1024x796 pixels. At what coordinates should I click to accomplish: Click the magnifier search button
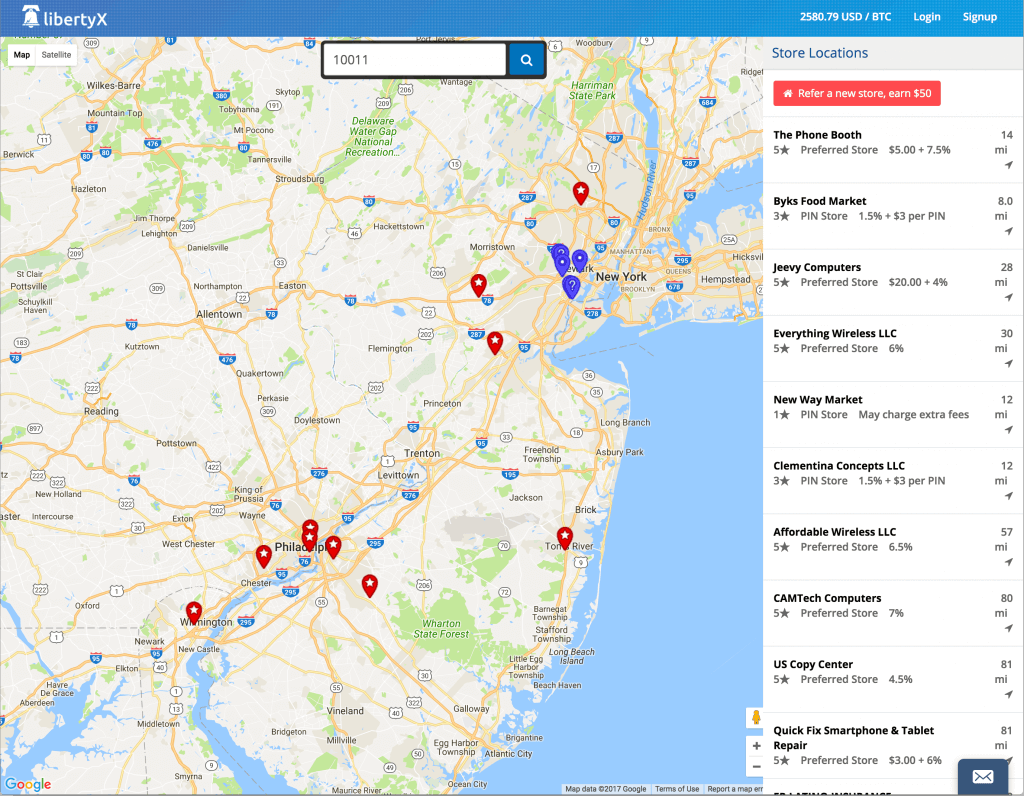tap(526, 60)
